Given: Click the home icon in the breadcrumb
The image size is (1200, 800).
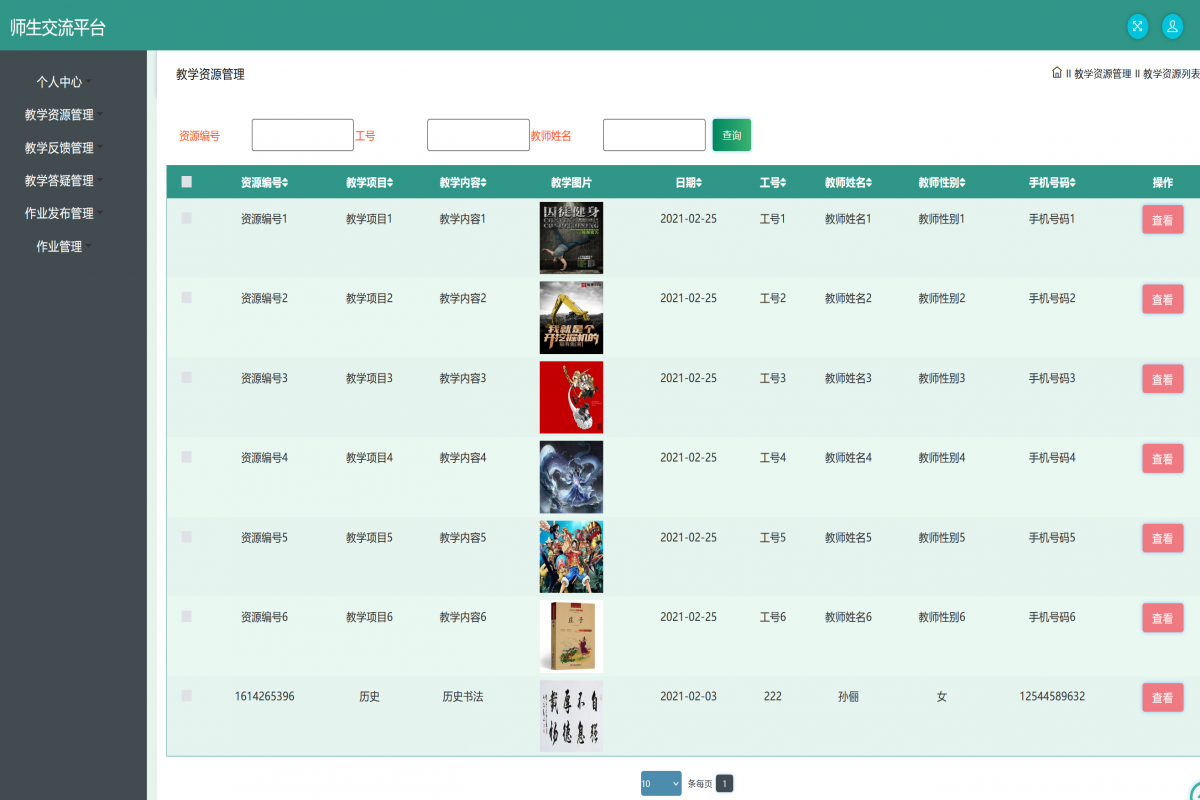Looking at the screenshot, I should pos(1056,72).
